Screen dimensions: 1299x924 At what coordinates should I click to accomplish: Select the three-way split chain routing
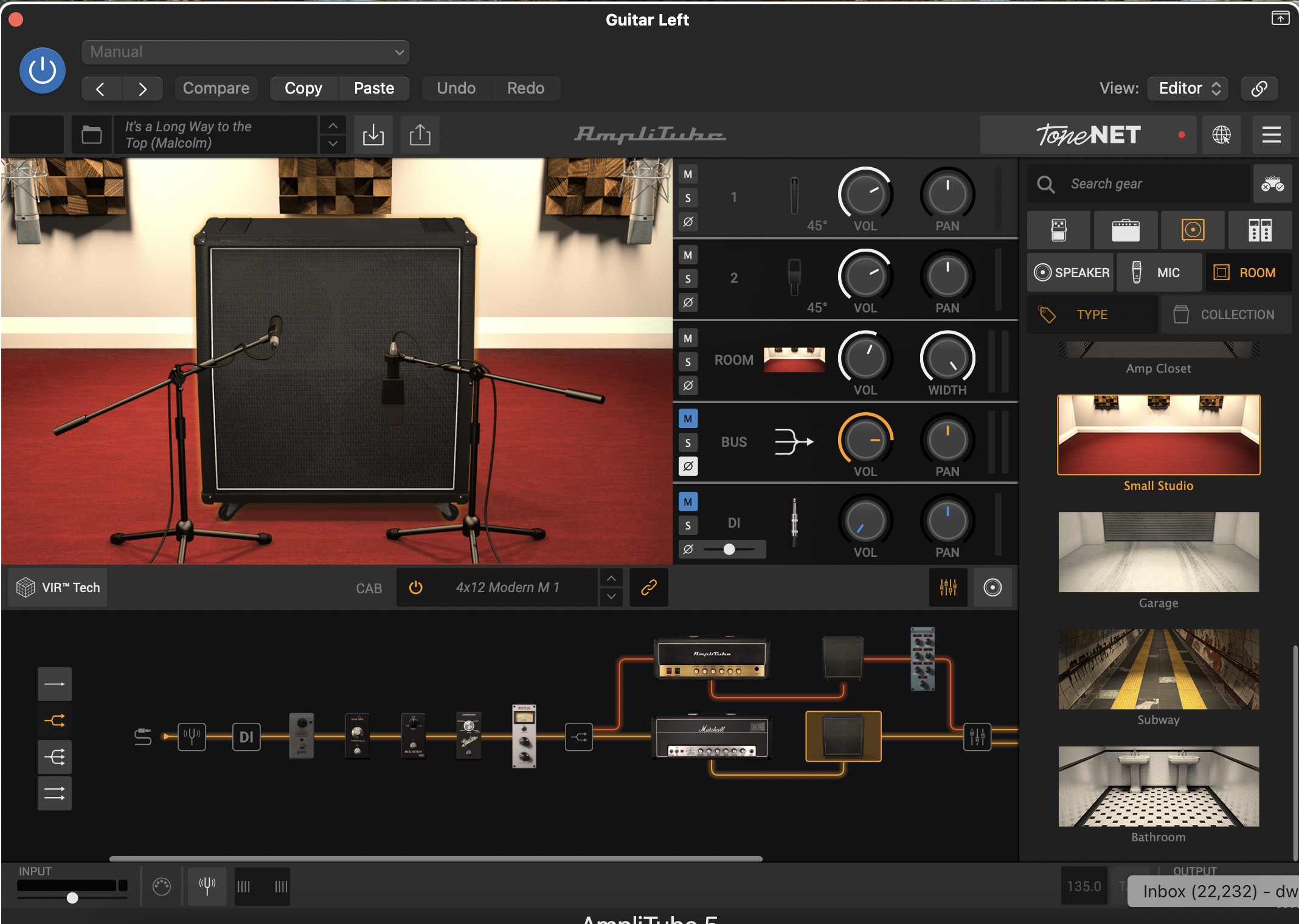55,757
